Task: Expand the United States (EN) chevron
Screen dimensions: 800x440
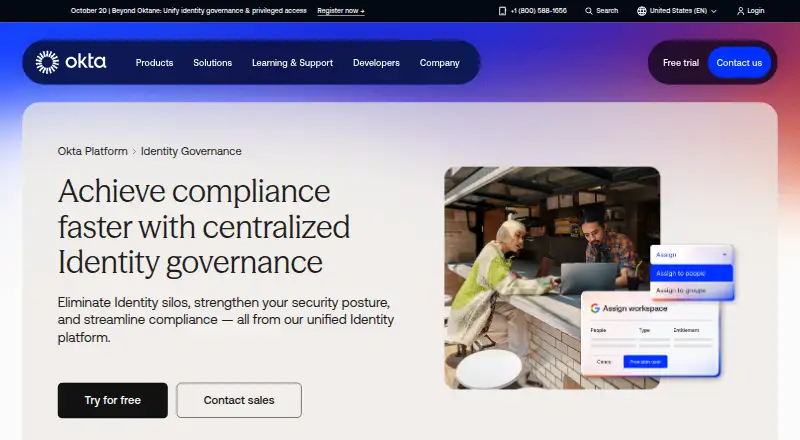Action: (714, 11)
